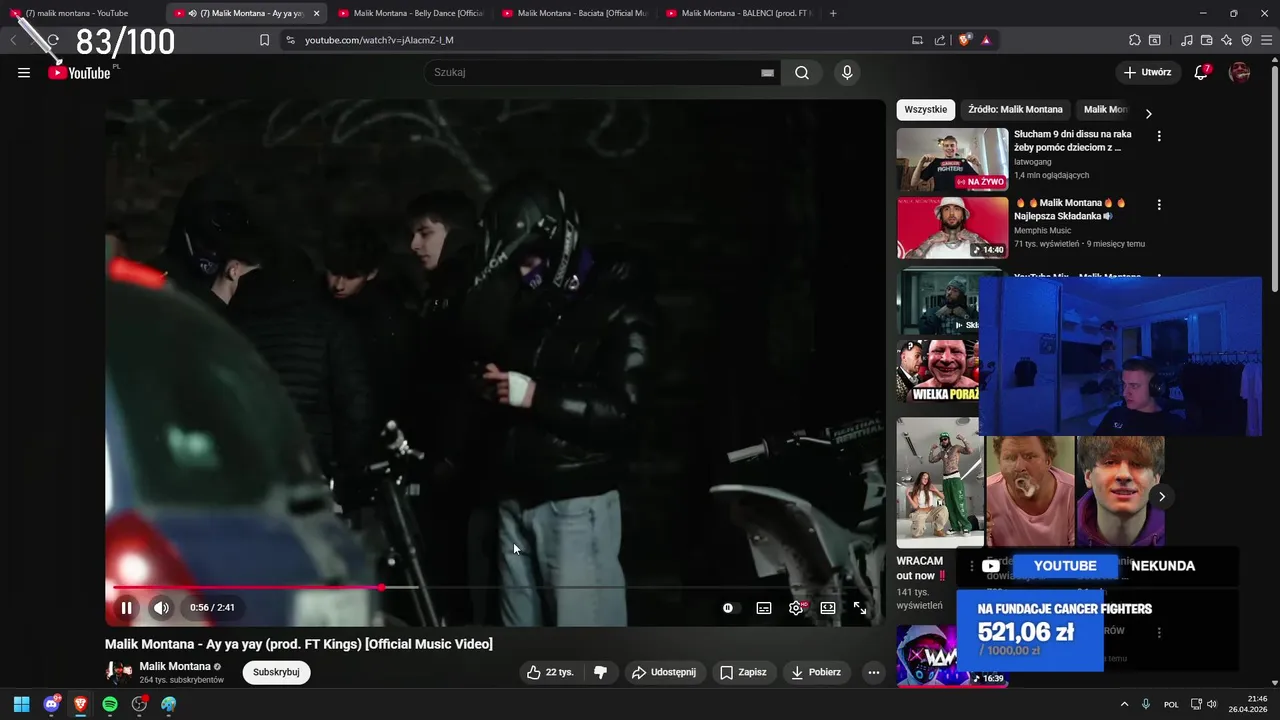Open the YouTube hamburger guide menu

24,72
